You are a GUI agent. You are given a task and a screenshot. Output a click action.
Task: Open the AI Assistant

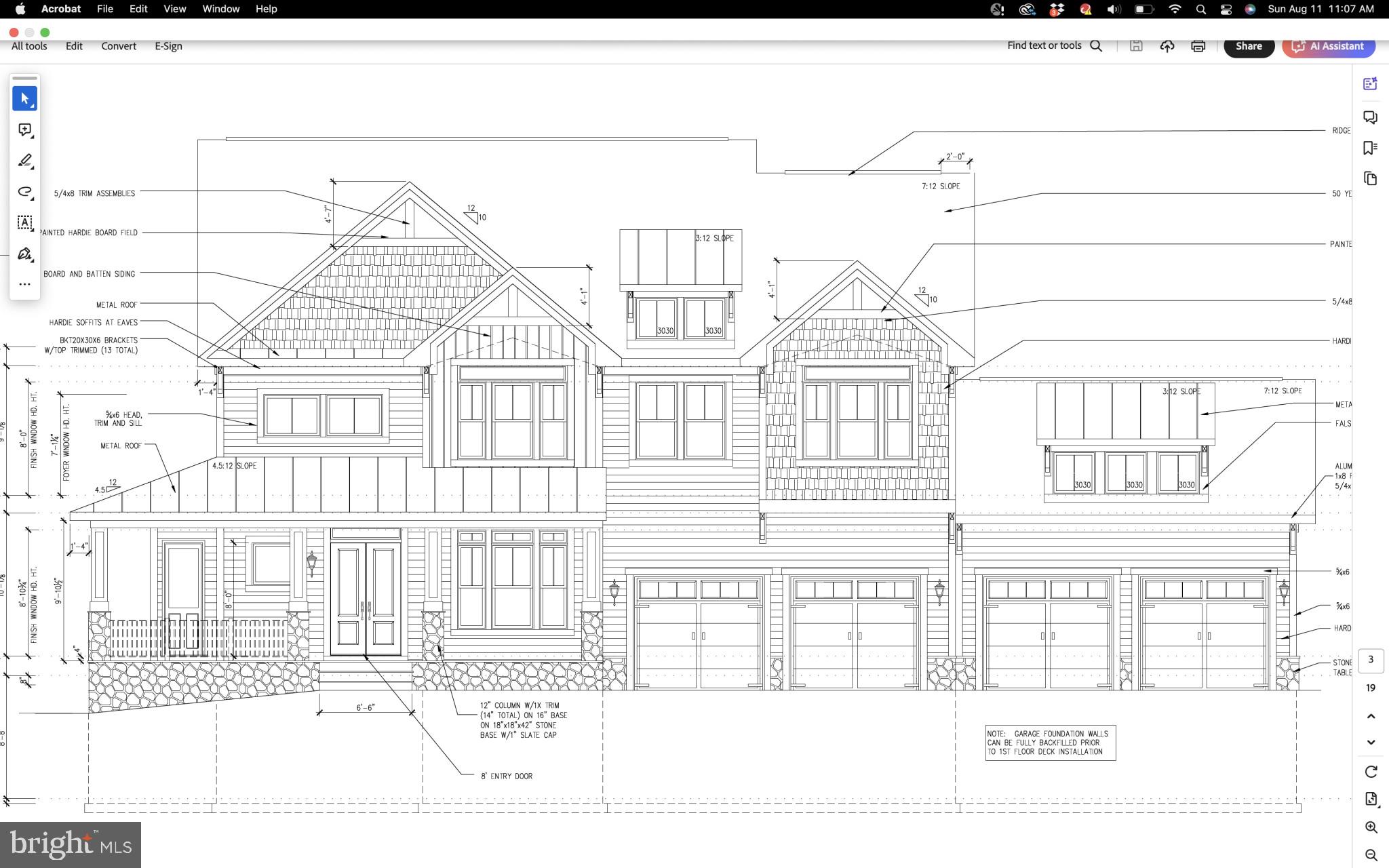tap(1328, 46)
